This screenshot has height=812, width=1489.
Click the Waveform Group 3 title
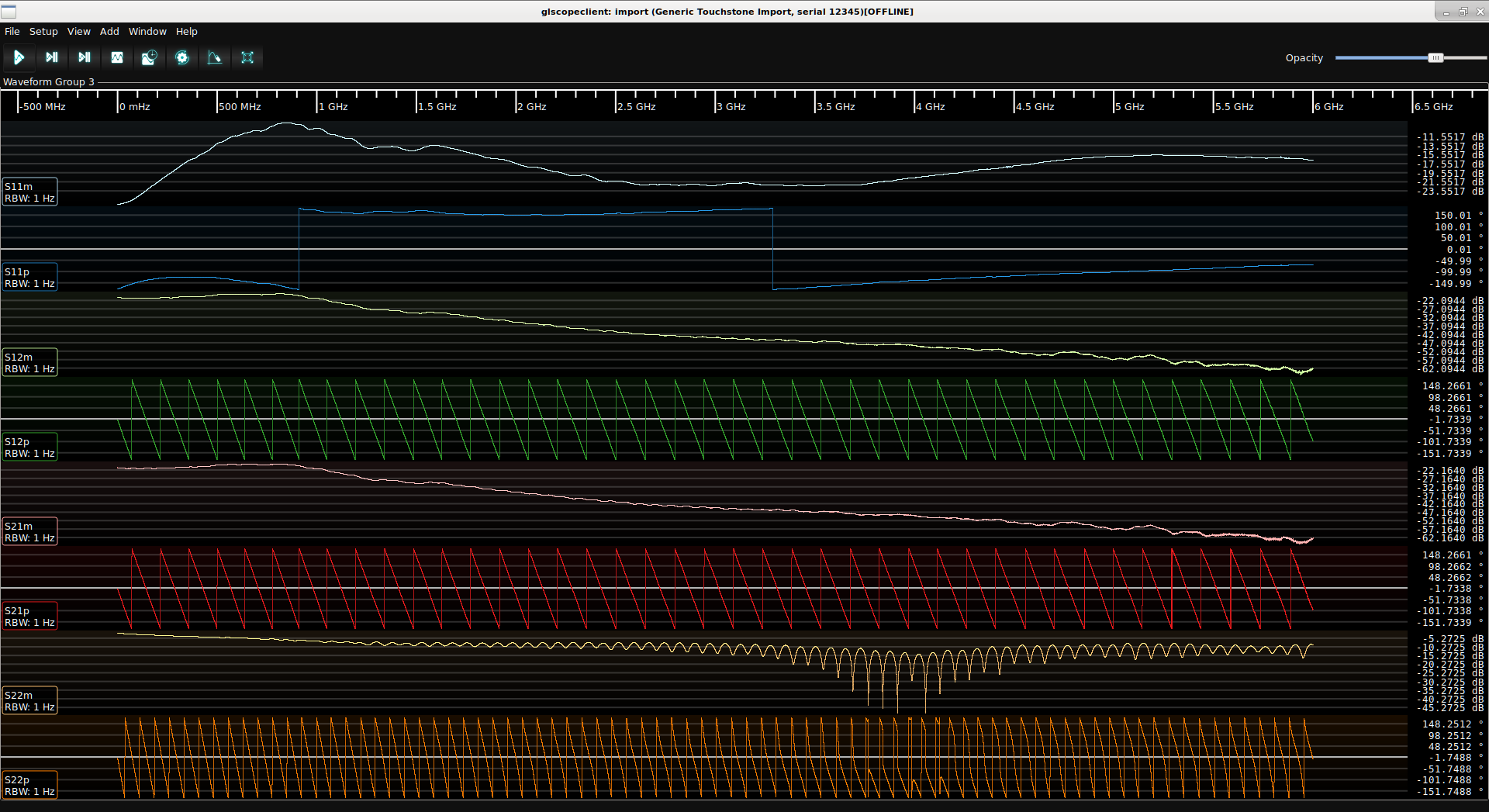click(49, 81)
